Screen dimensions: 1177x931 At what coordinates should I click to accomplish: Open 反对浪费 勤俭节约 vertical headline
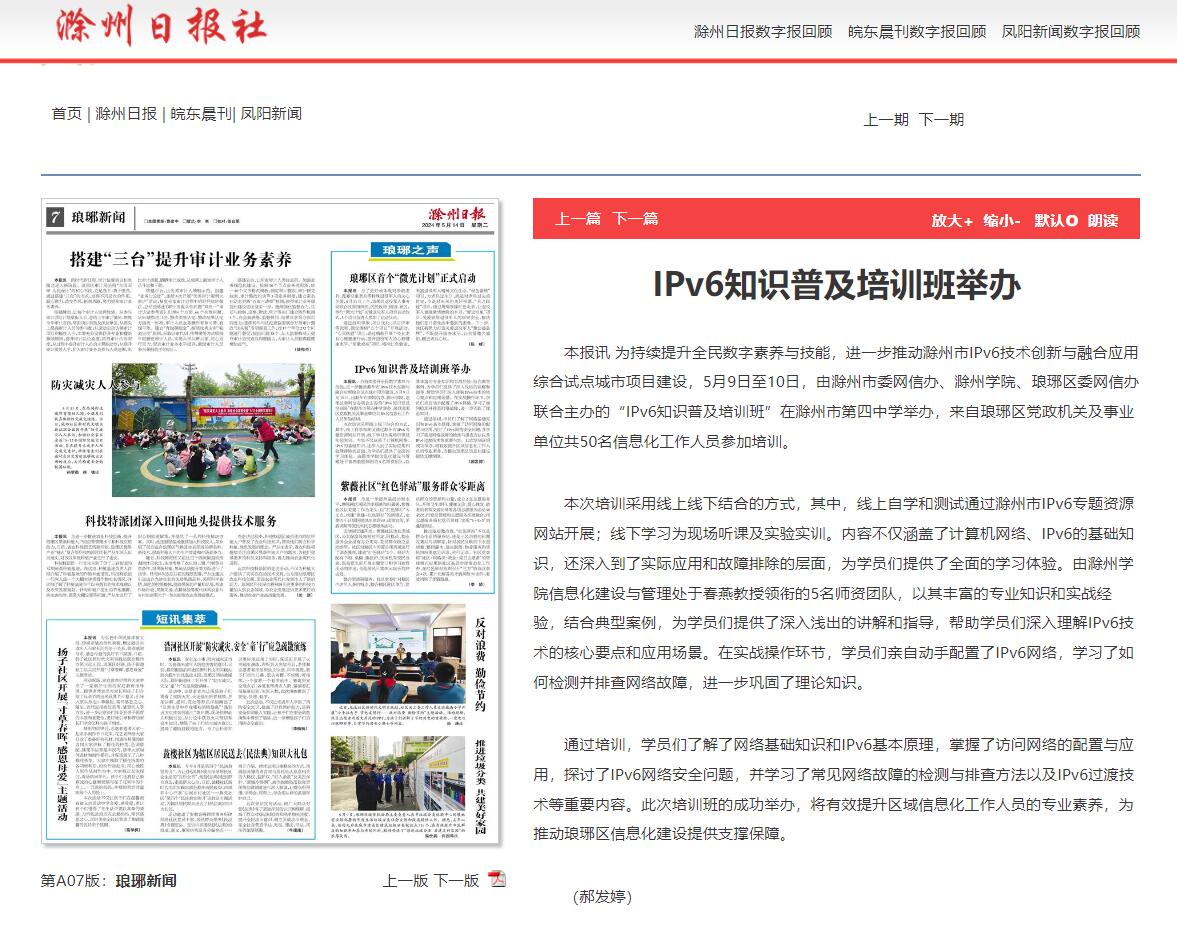(x=480, y=664)
